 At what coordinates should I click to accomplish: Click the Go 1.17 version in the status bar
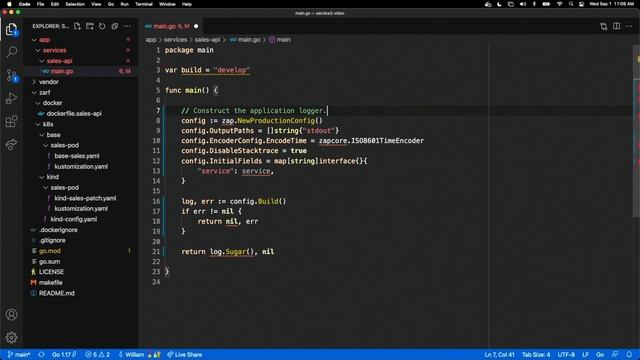pos(64,355)
